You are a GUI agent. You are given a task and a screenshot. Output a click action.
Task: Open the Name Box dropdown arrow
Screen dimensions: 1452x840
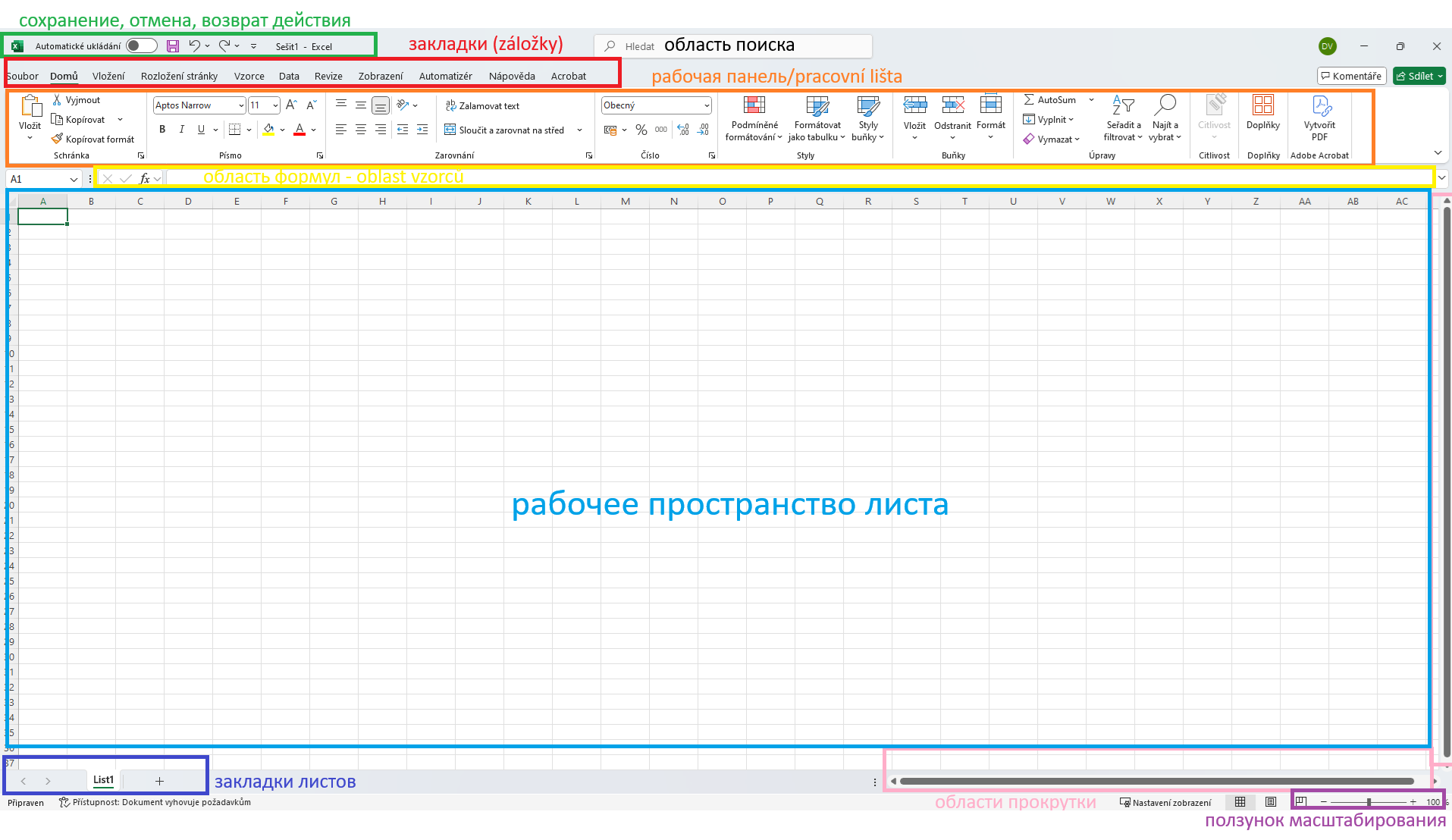pyautogui.click(x=74, y=180)
